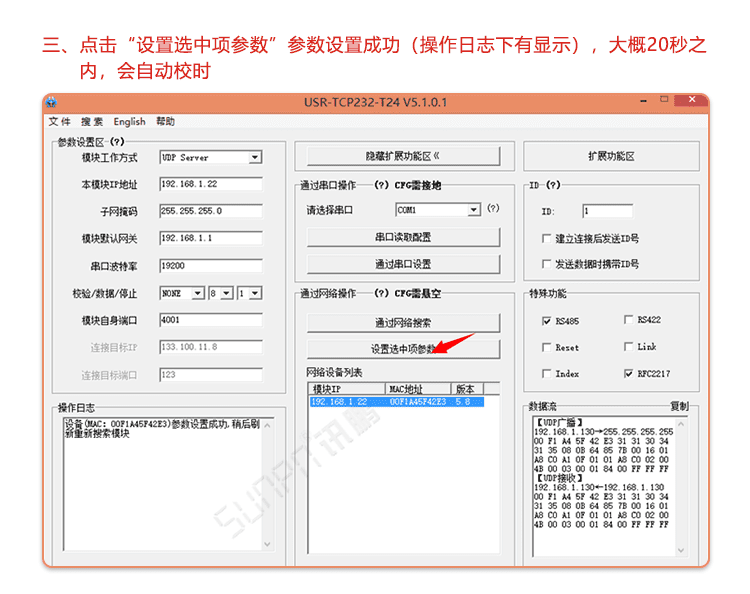
Task: Open the 文件 menu
Action: 59,121
